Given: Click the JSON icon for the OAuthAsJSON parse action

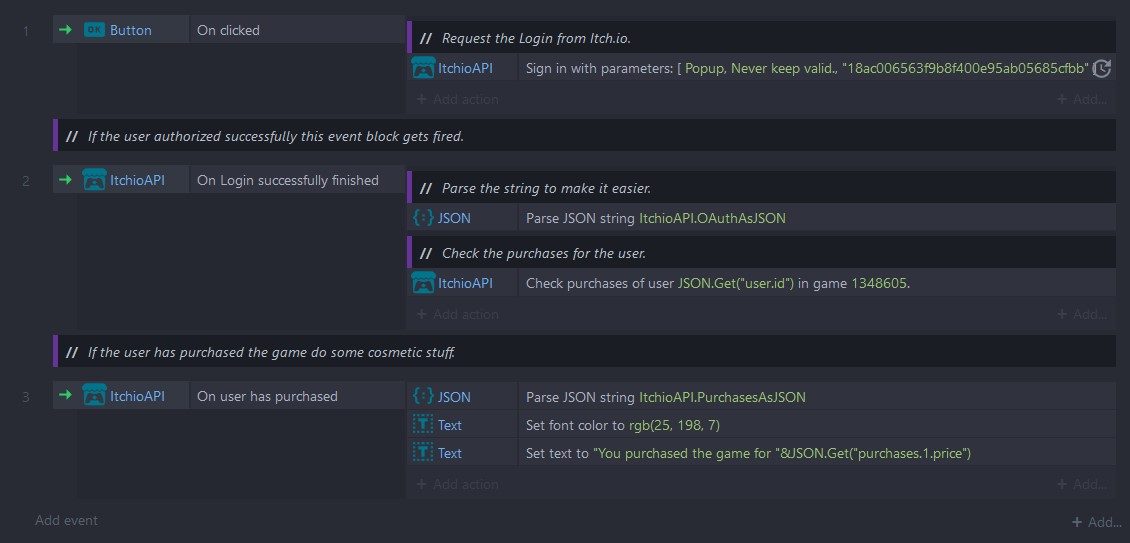Looking at the screenshot, I should 422,217.
